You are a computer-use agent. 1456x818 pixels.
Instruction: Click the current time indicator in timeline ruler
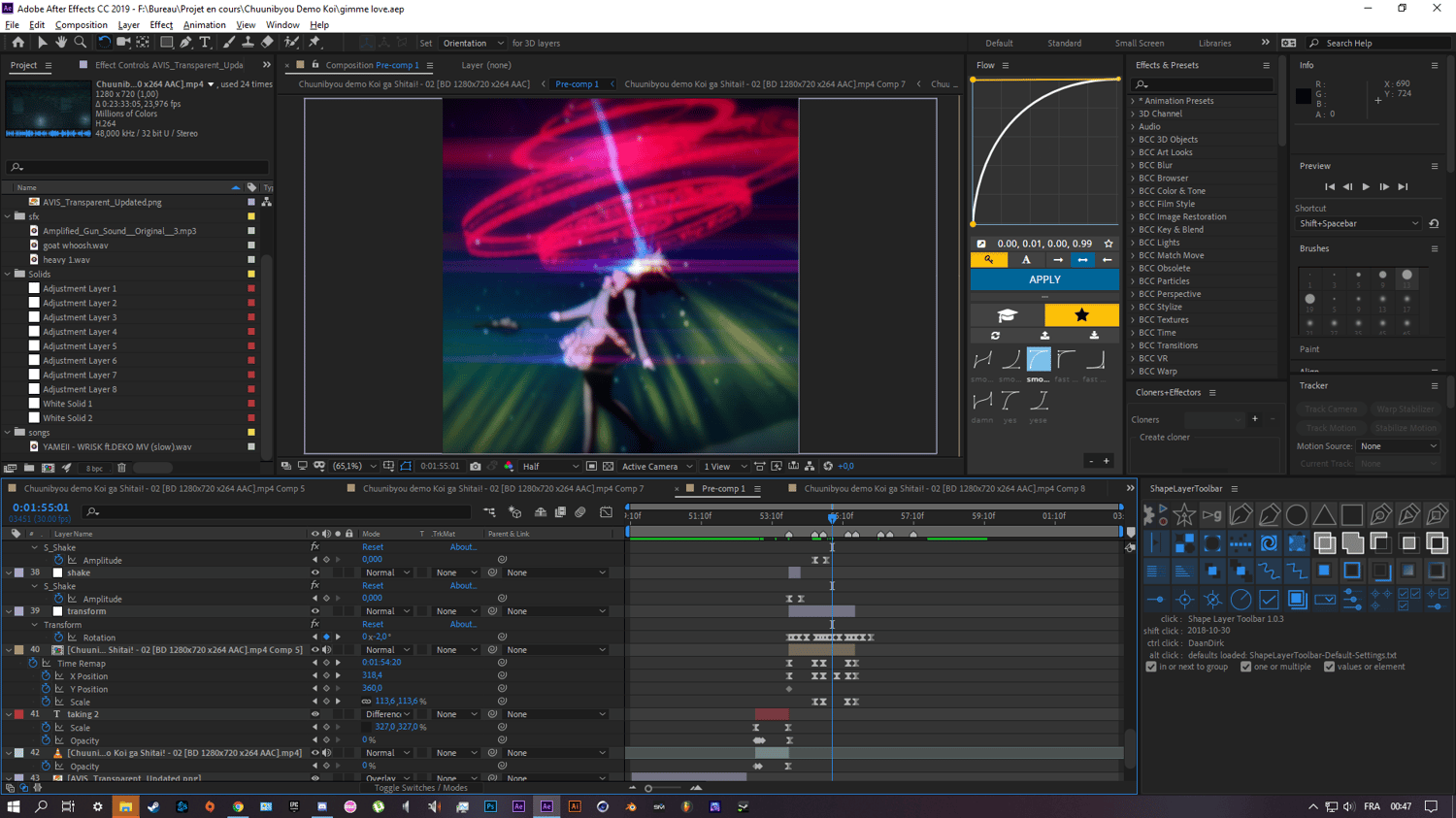click(x=833, y=516)
